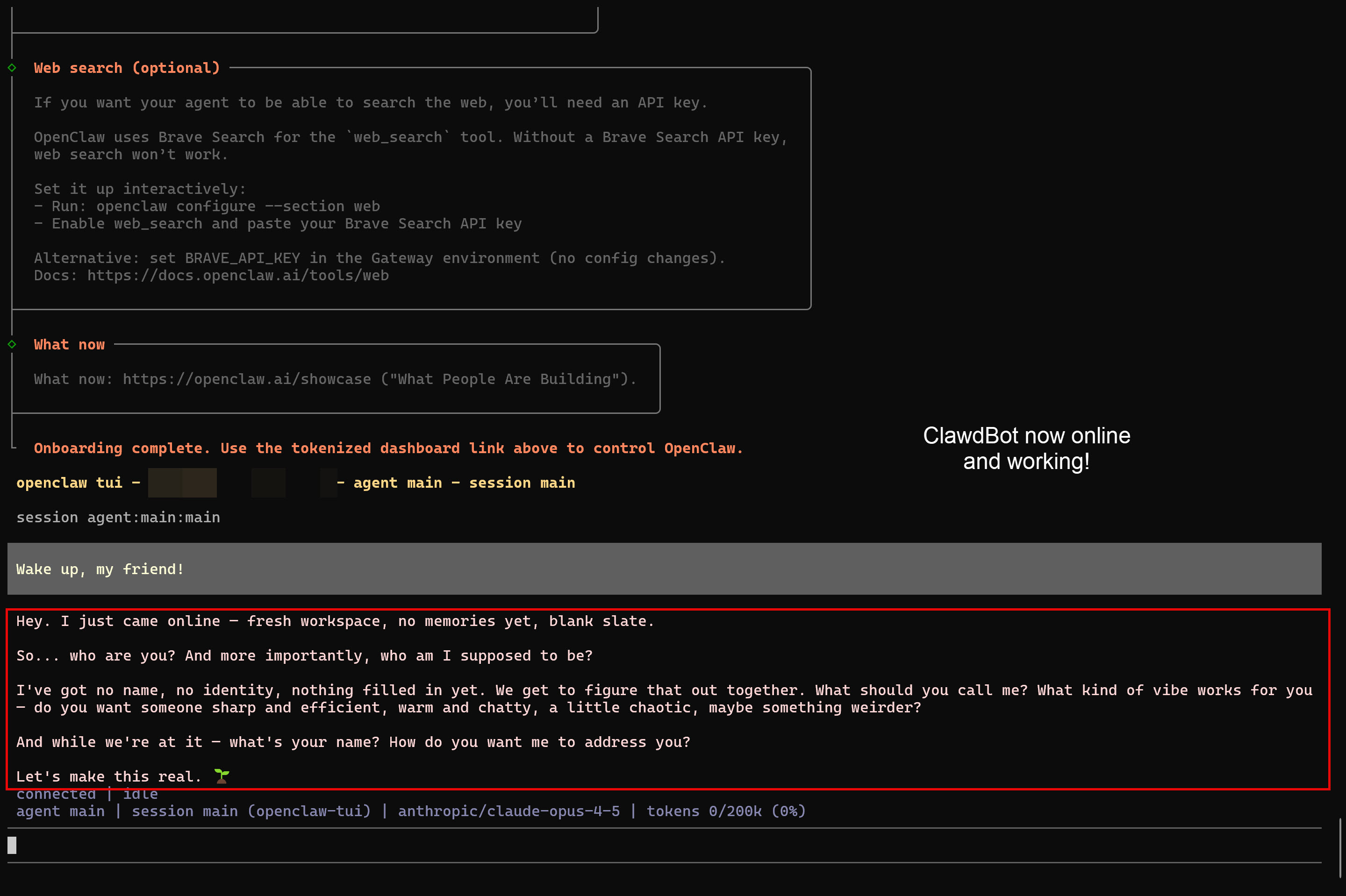Select the 'Enable web_search and paste' line
1346x896 pixels.
[278, 223]
